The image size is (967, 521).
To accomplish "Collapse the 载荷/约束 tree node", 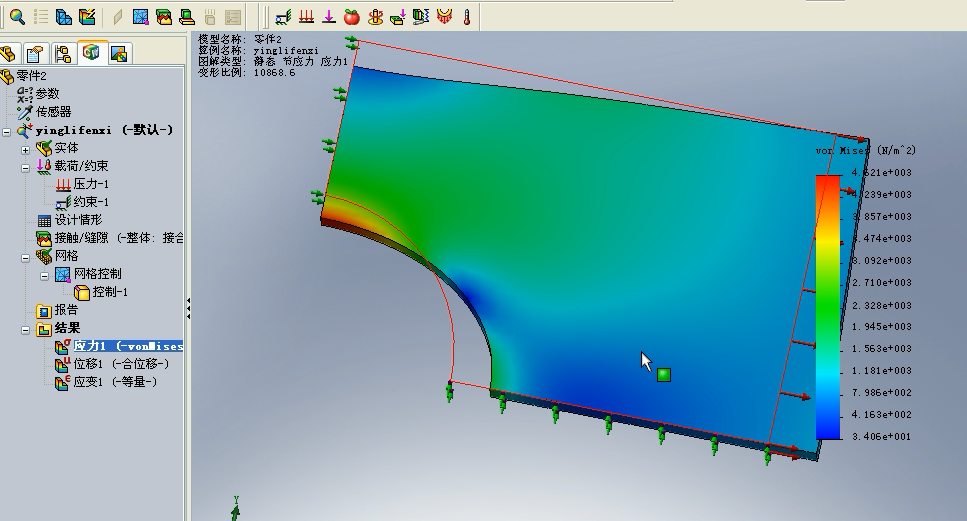I will point(25,166).
